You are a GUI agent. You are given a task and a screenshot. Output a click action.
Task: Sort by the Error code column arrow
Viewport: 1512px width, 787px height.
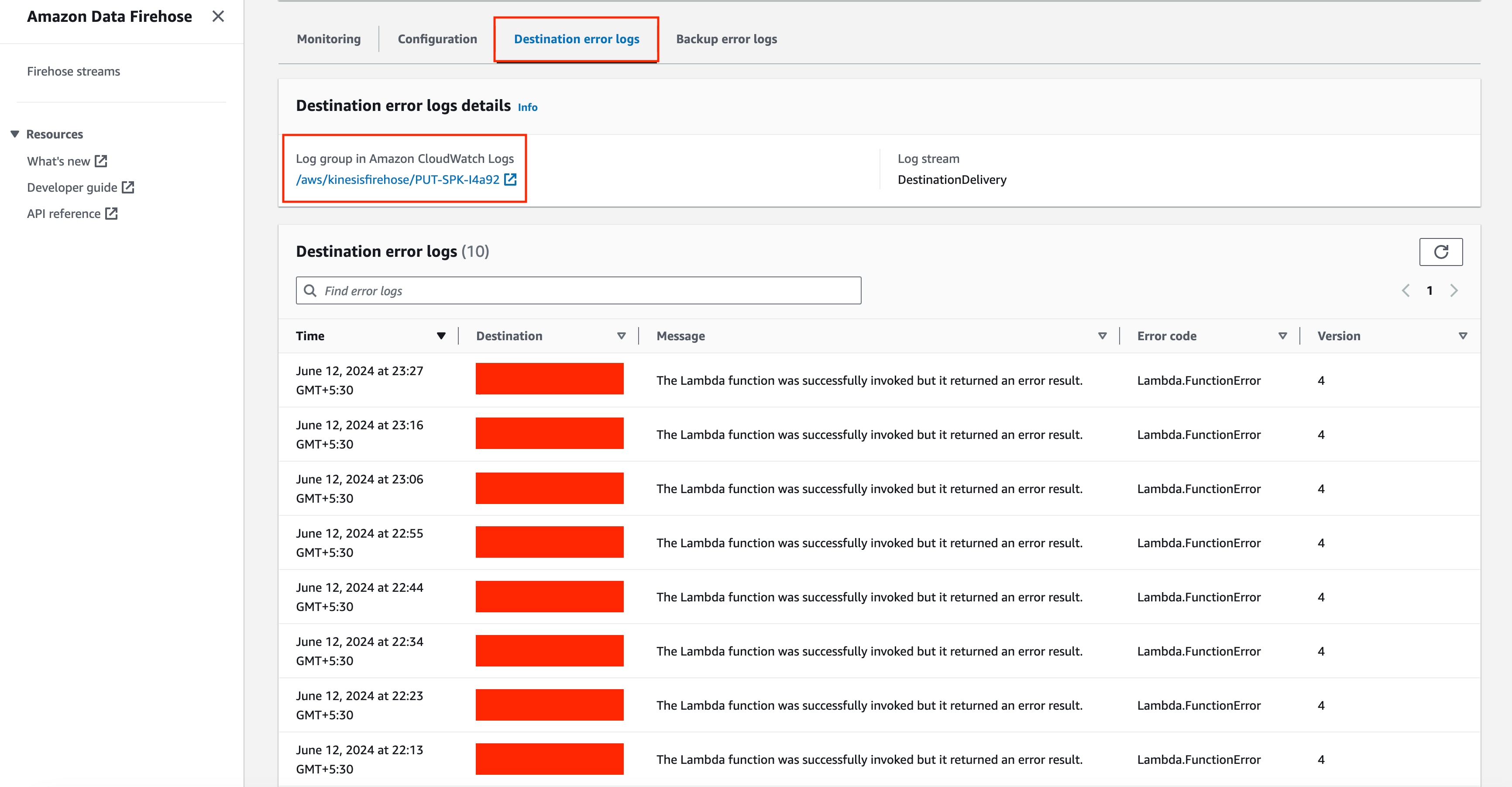pos(1282,336)
